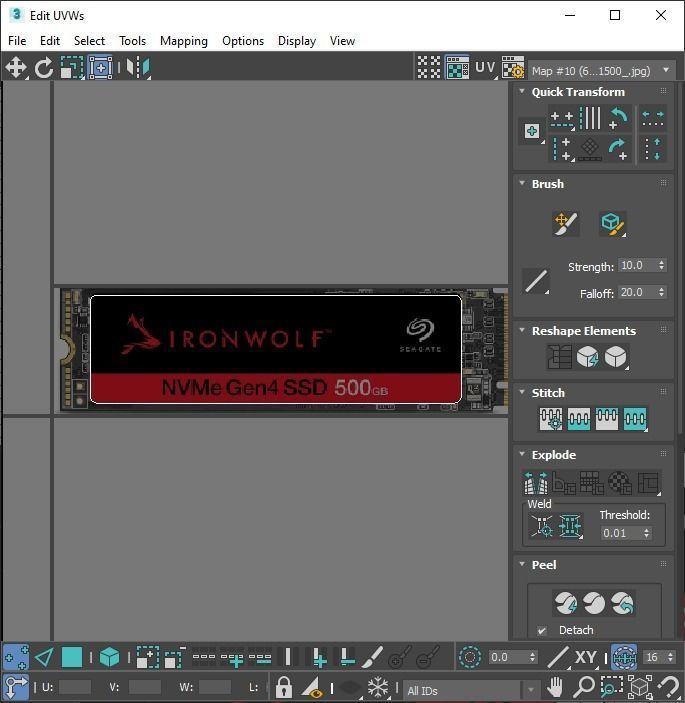
Task: Click the Break explode icon
Action: point(536,482)
